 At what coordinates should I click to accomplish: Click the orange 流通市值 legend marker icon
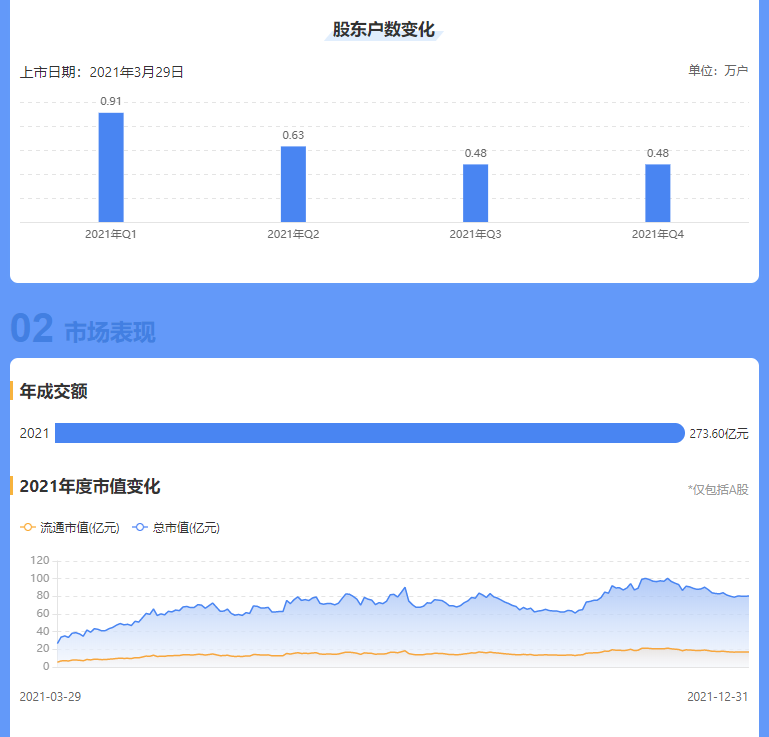coord(28,528)
